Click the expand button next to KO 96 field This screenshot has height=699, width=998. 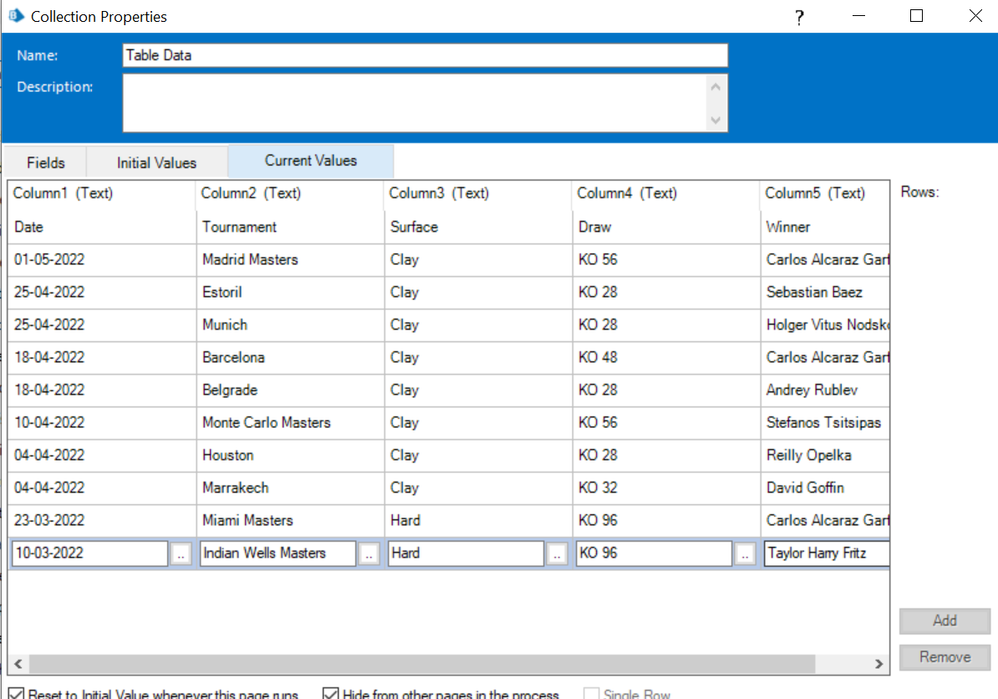745,554
